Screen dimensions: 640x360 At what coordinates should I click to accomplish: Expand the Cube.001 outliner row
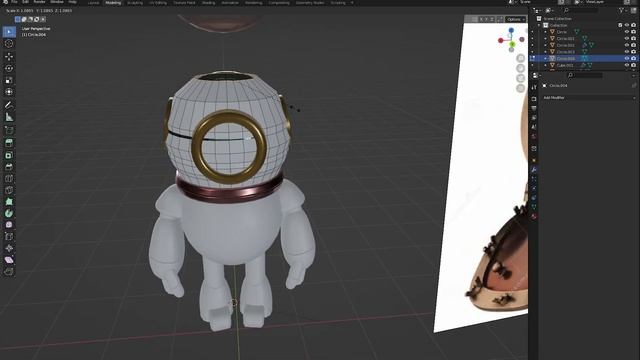pos(546,65)
